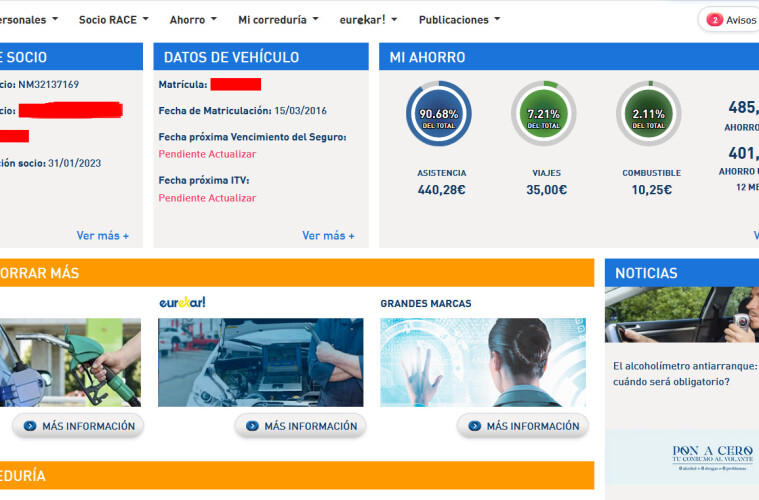This screenshot has height=500, width=759.
Task: Open the Publicaciones dropdown
Action: click(459, 20)
